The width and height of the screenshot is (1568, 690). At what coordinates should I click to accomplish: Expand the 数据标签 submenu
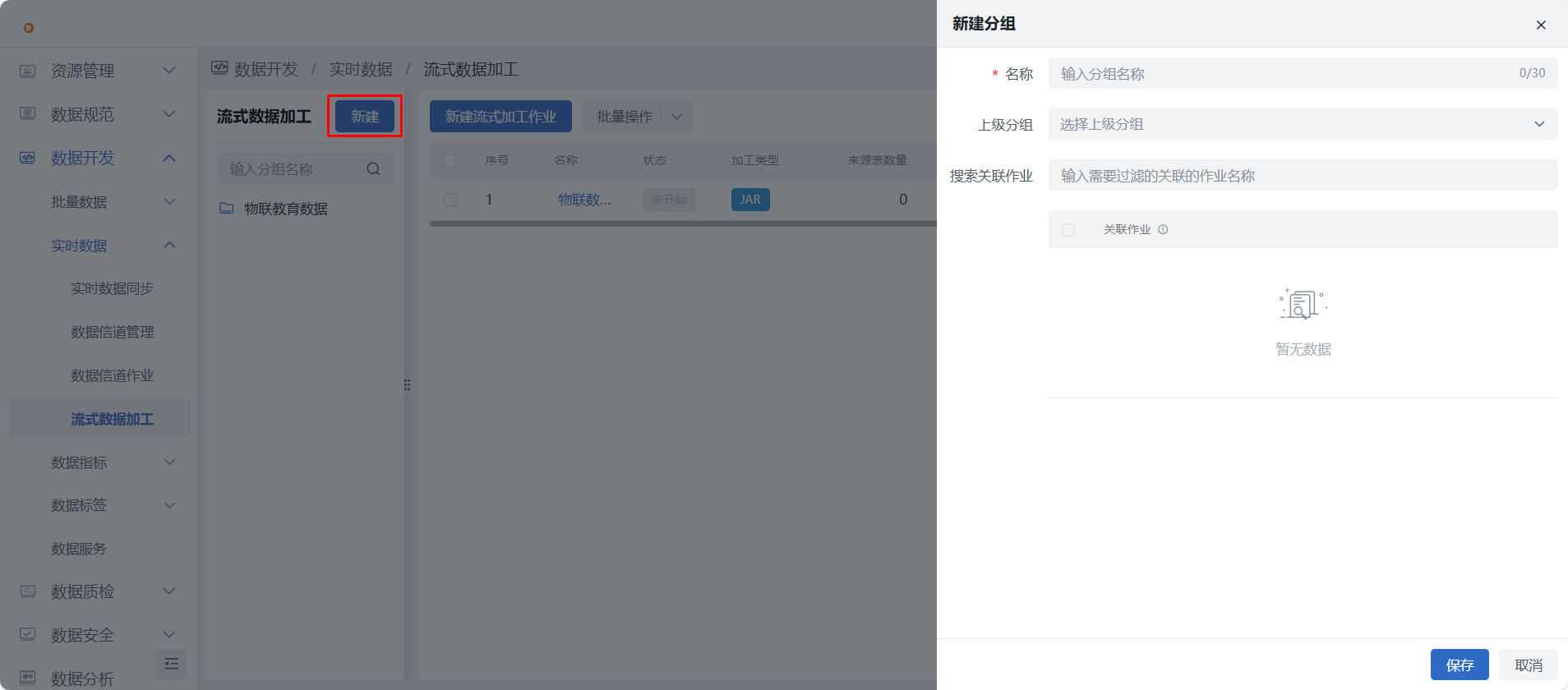(99, 505)
